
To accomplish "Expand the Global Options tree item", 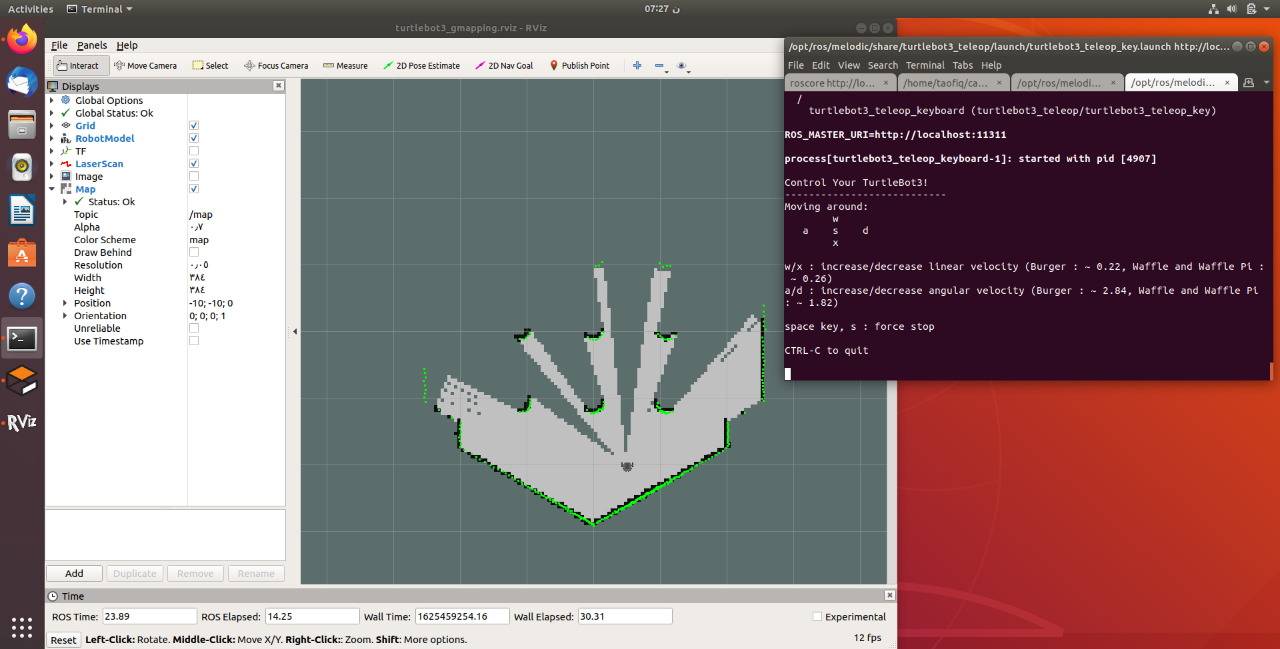I will [x=52, y=100].
